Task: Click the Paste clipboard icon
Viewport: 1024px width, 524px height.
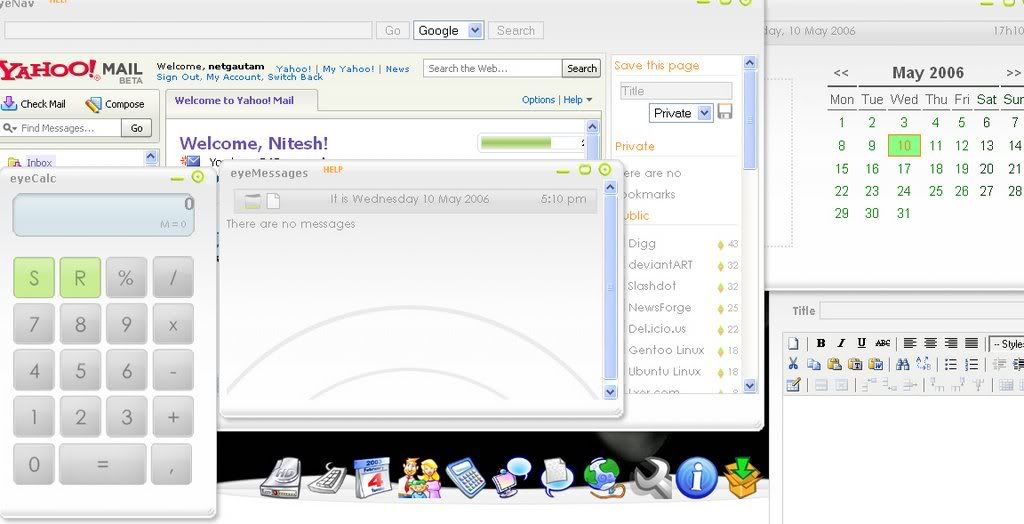Action: [x=834, y=364]
